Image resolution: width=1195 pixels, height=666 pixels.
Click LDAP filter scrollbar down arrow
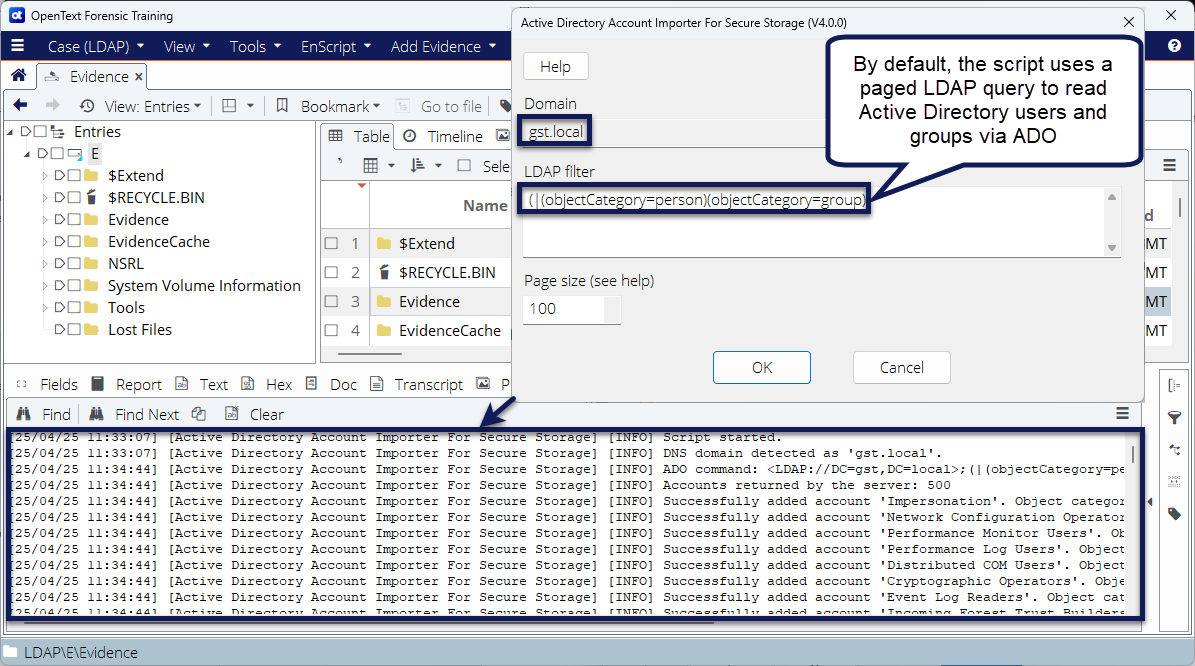(1112, 248)
